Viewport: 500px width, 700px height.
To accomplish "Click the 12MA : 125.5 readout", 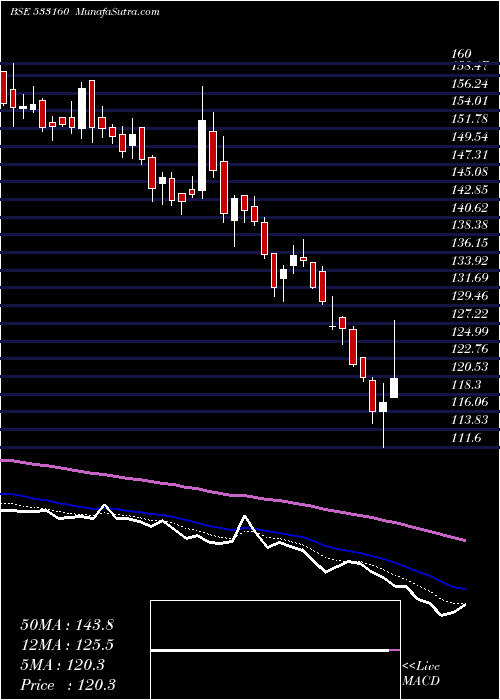I will (x=67, y=645).
